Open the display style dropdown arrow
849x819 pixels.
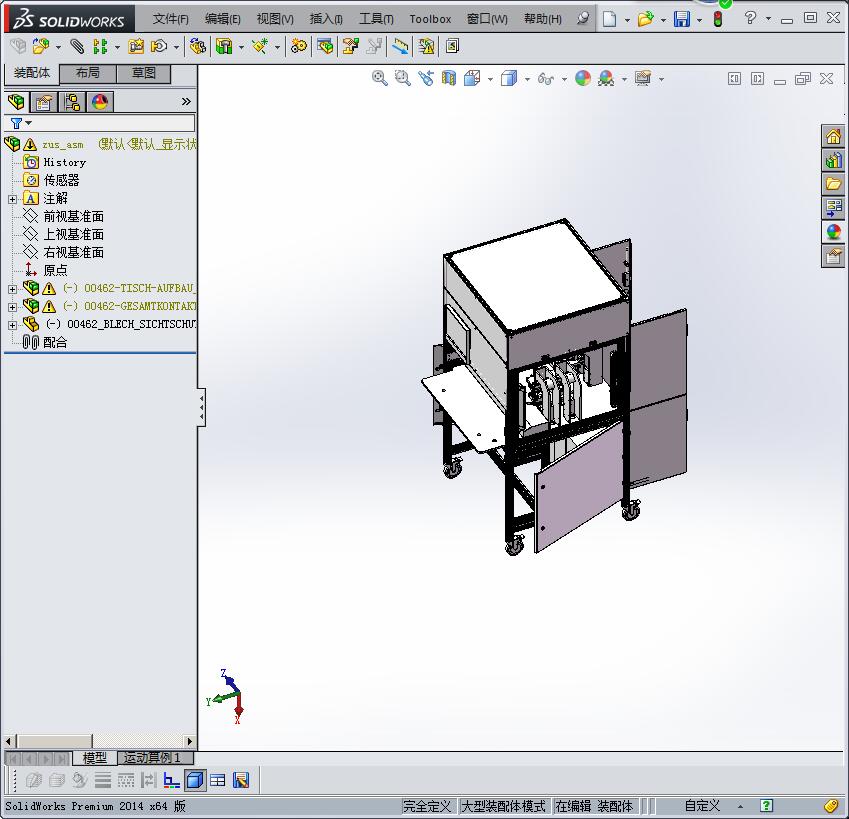pyautogui.click(x=527, y=80)
